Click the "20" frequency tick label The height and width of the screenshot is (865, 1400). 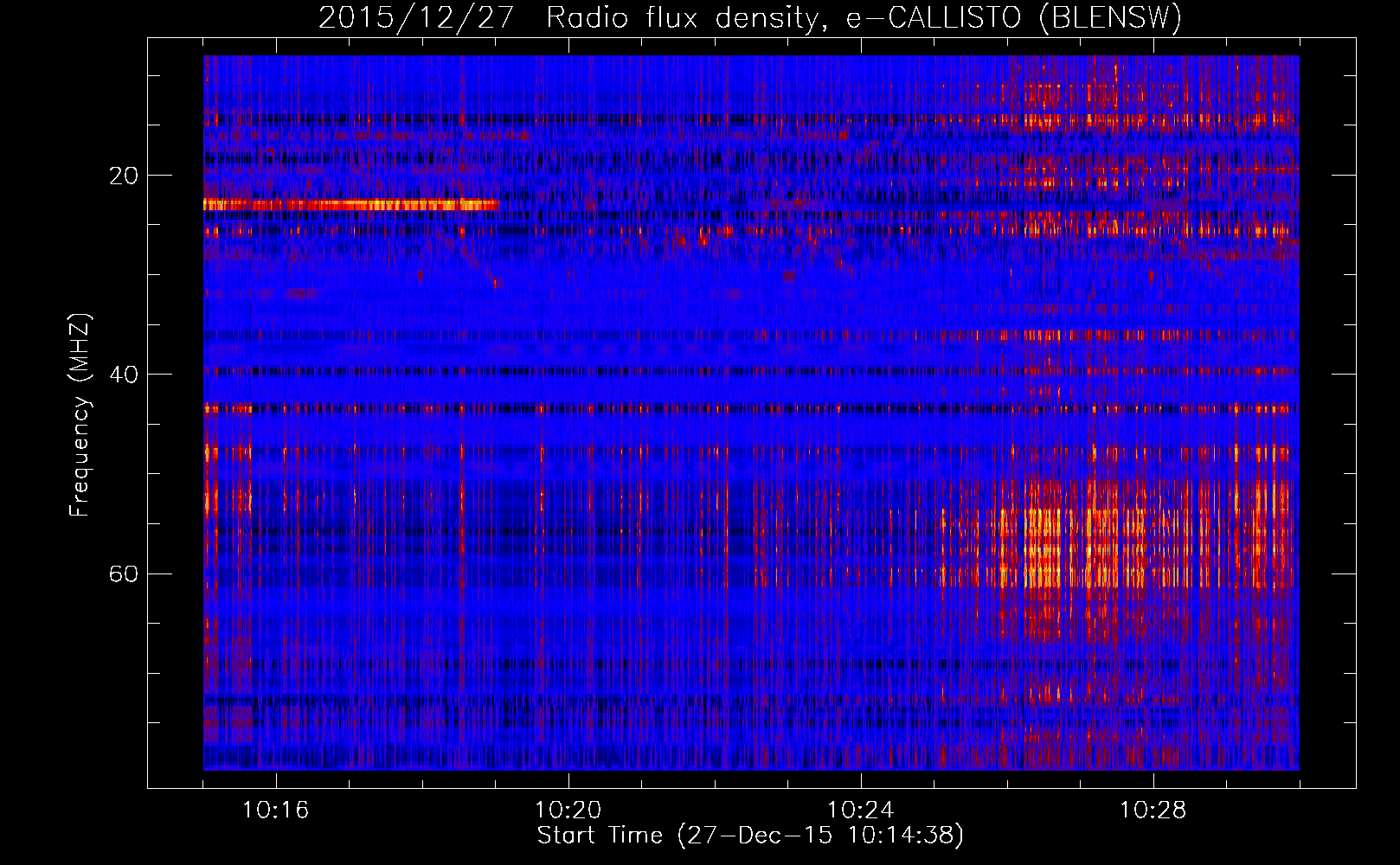(124, 176)
